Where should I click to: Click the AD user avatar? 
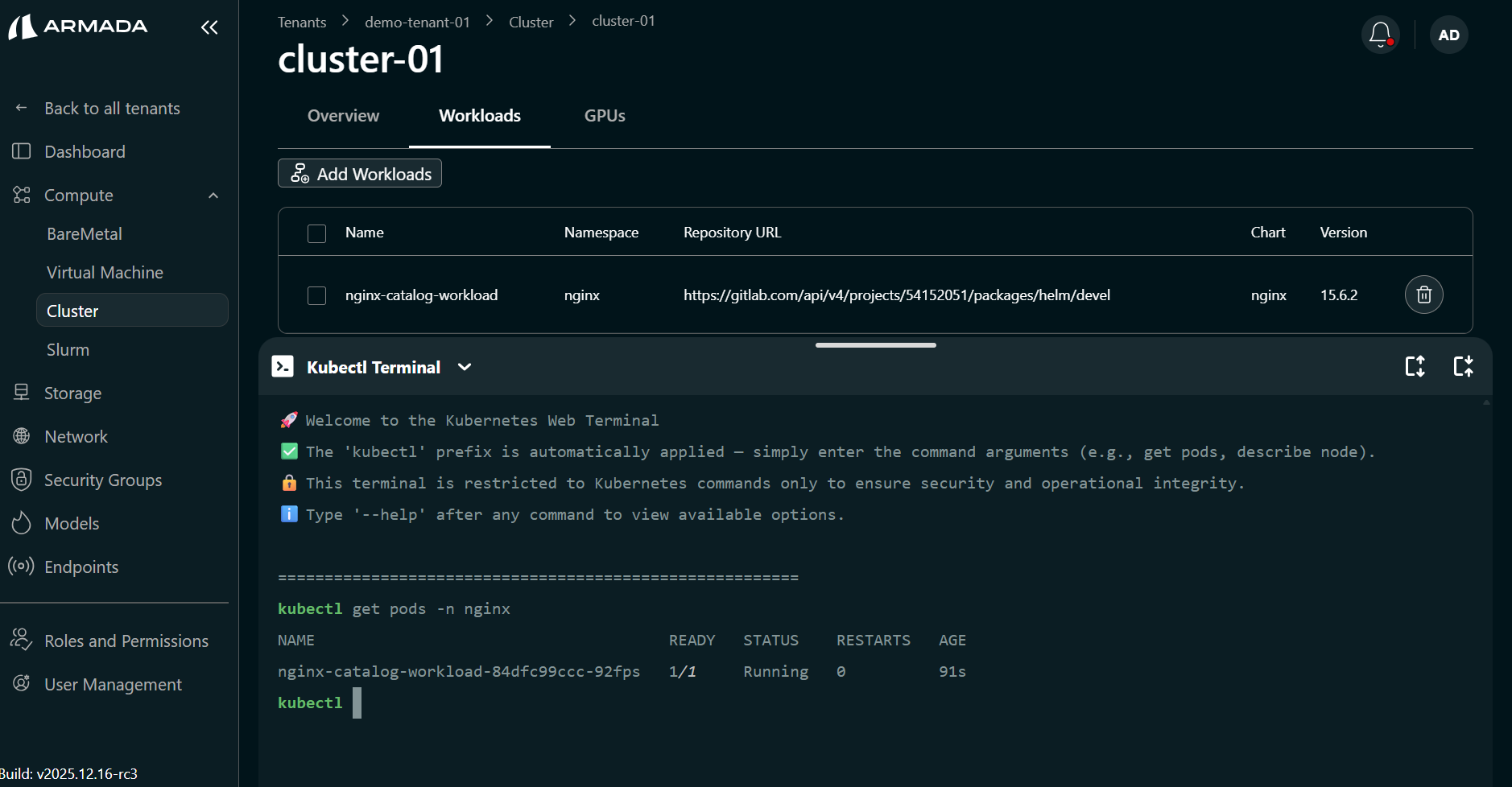(1448, 35)
